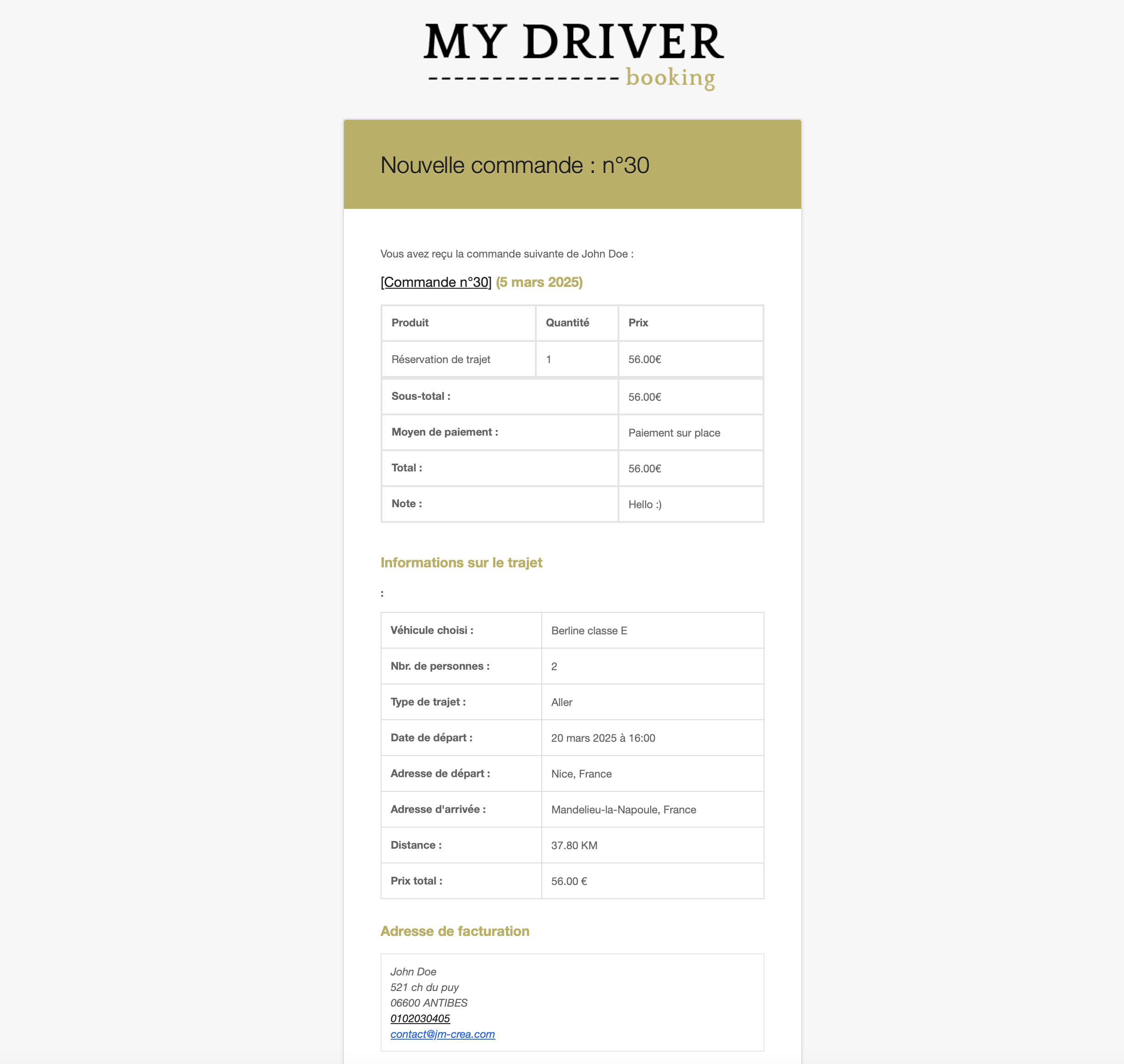
Task: Click the '(5 mars 2025)' order date
Action: click(539, 282)
